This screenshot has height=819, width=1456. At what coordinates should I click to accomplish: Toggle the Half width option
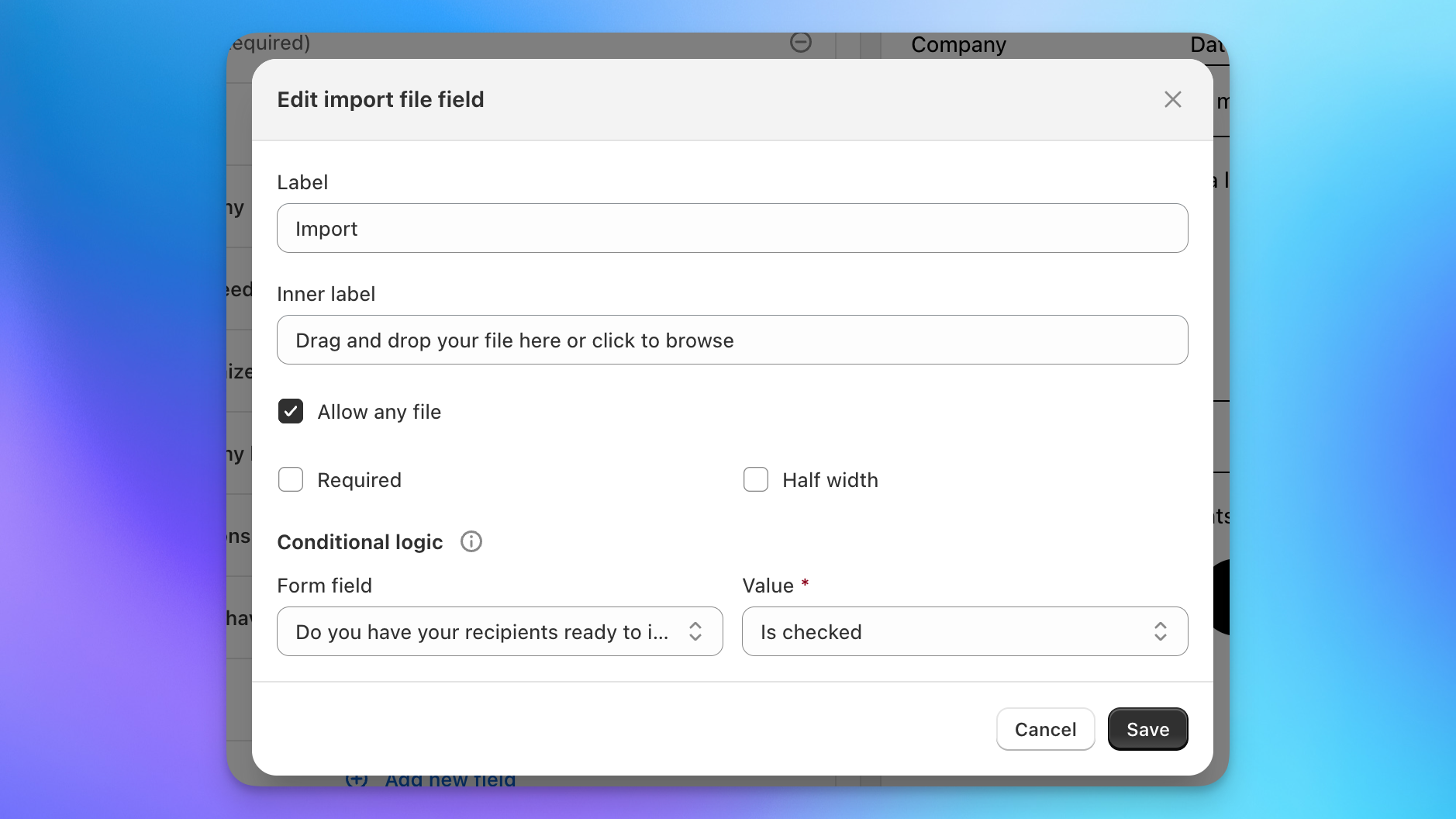click(756, 479)
